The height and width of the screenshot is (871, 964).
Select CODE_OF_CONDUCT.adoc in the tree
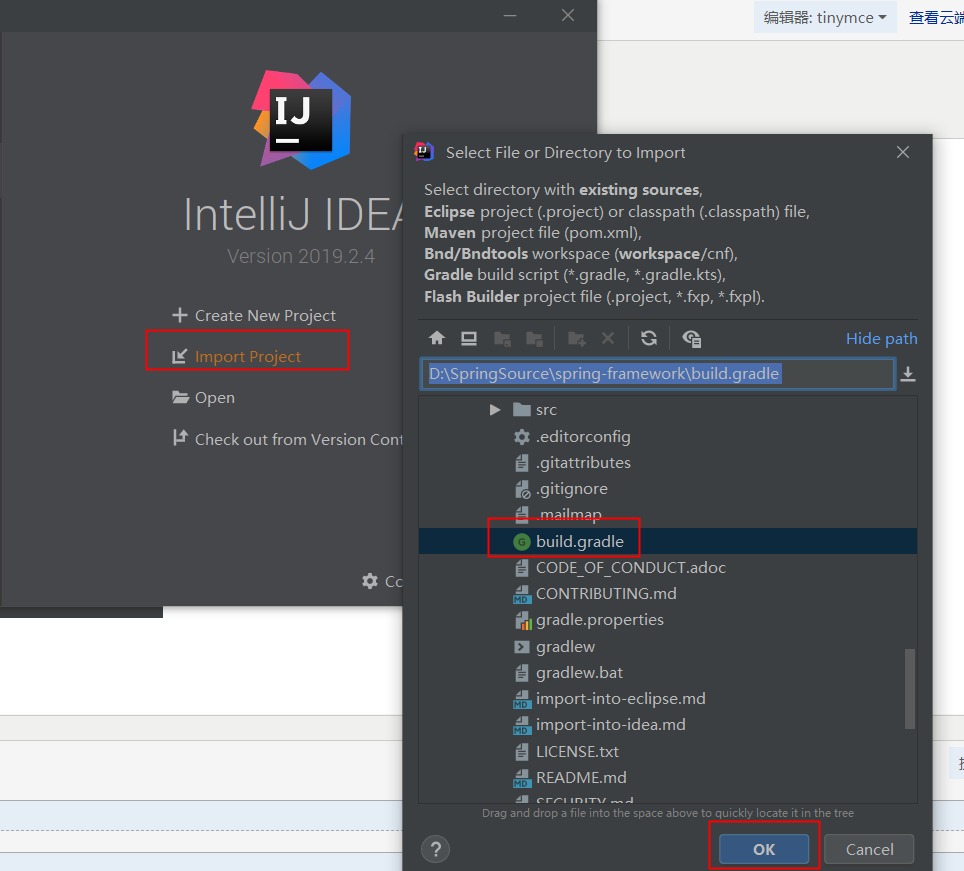(631, 568)
